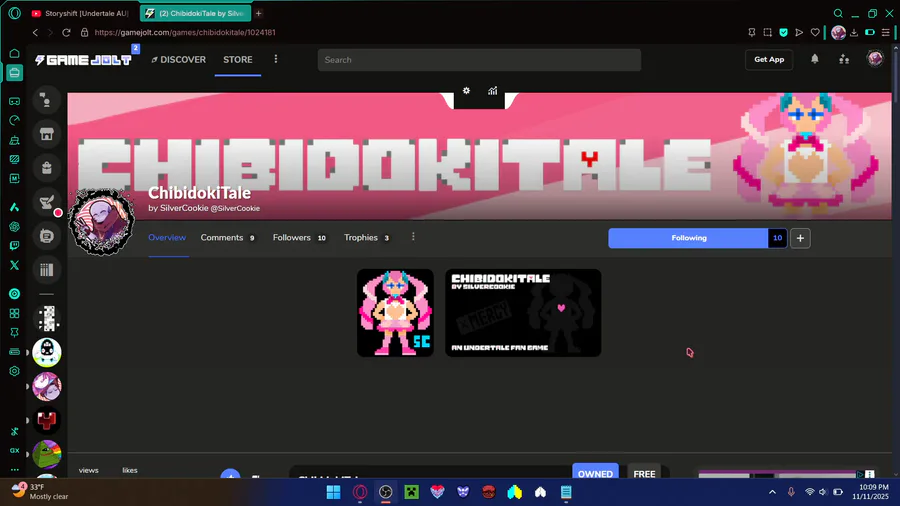This screenshot has width=900, height=506.
Task: Open Opera sidebar settings gear
Action: click(x=14, y=371)
